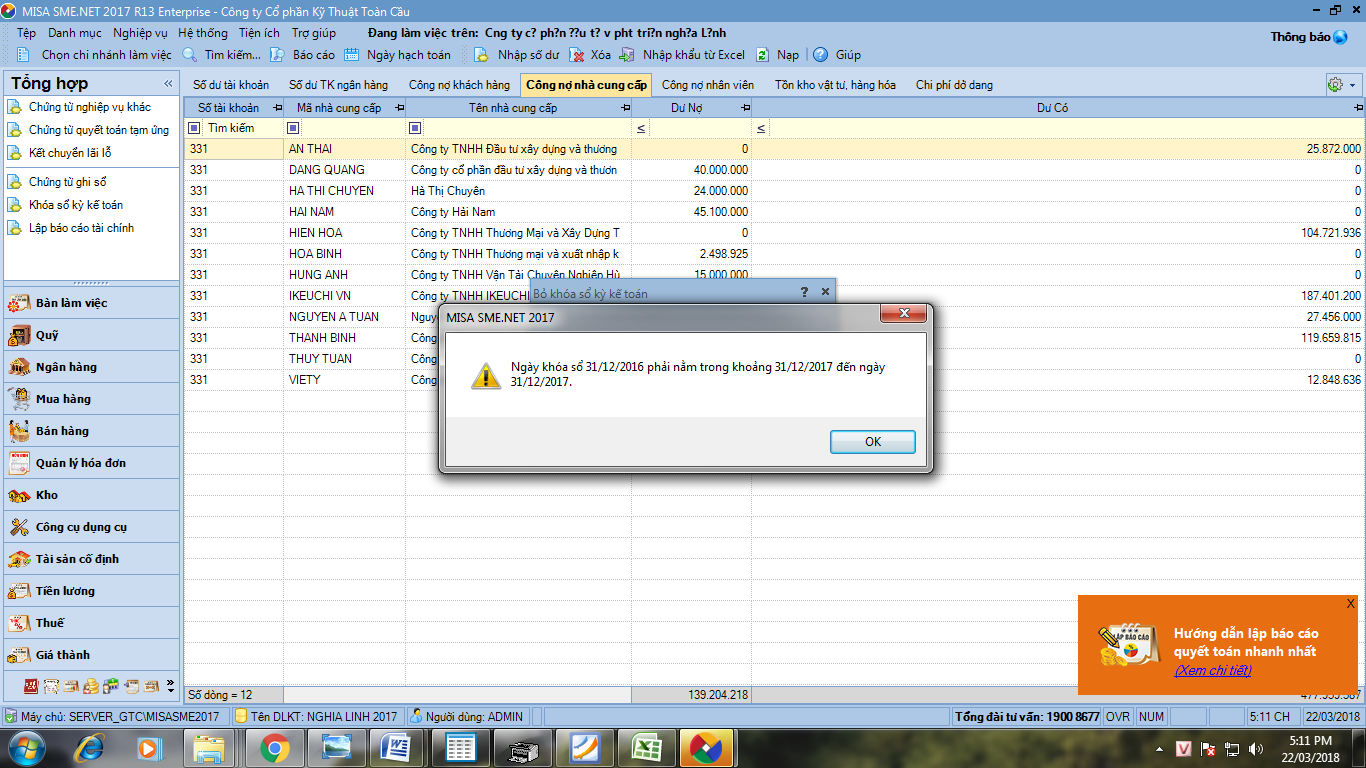Image resolution: width=1366 pixels, height=768 pixels.
Task: Click the Tìm kiếm filter field under Số tài khoản
Action: tap(242, 128)
